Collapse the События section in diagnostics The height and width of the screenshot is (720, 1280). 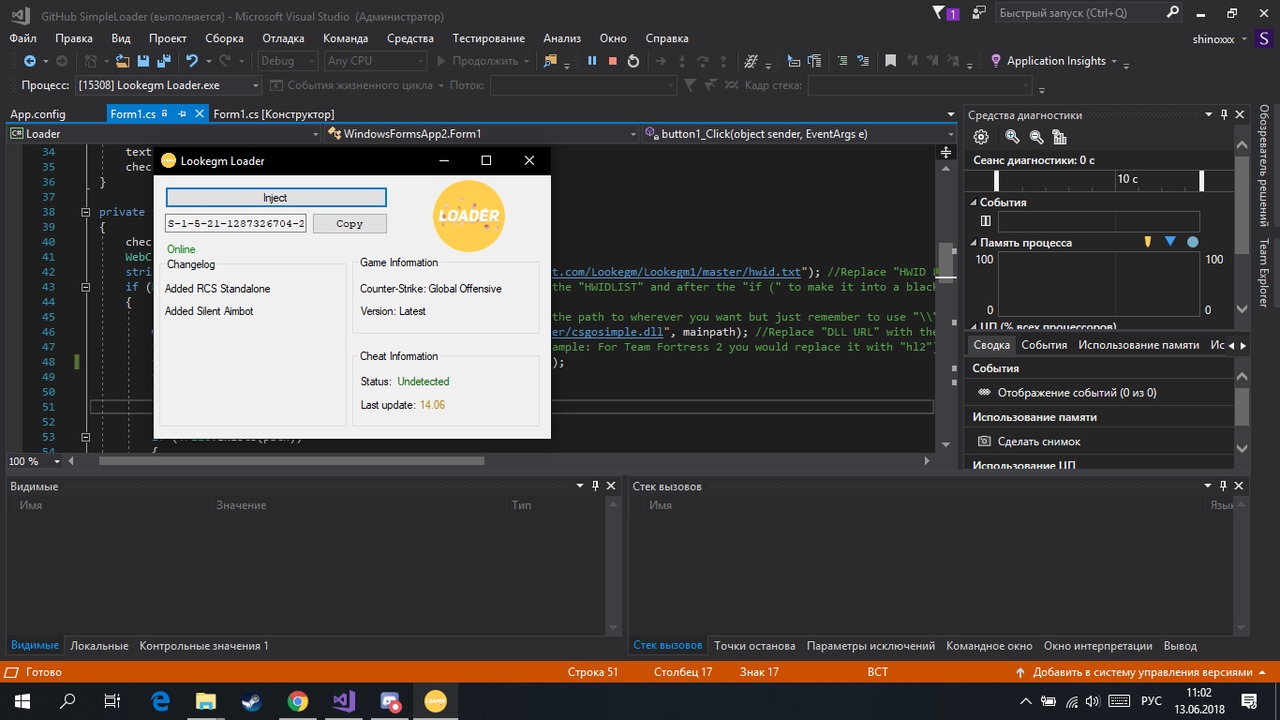(975, 202)
